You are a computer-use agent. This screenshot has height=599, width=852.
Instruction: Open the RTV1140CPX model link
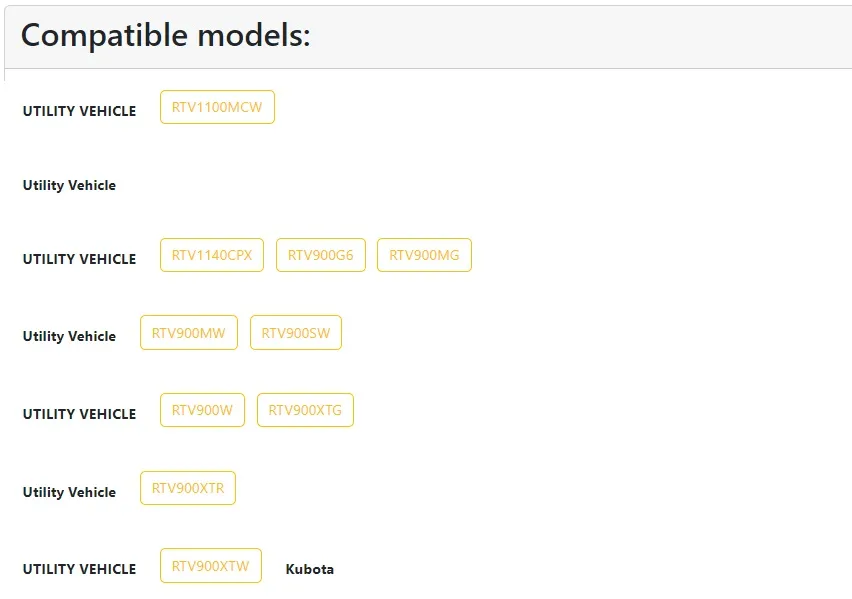tap(212, 255)
